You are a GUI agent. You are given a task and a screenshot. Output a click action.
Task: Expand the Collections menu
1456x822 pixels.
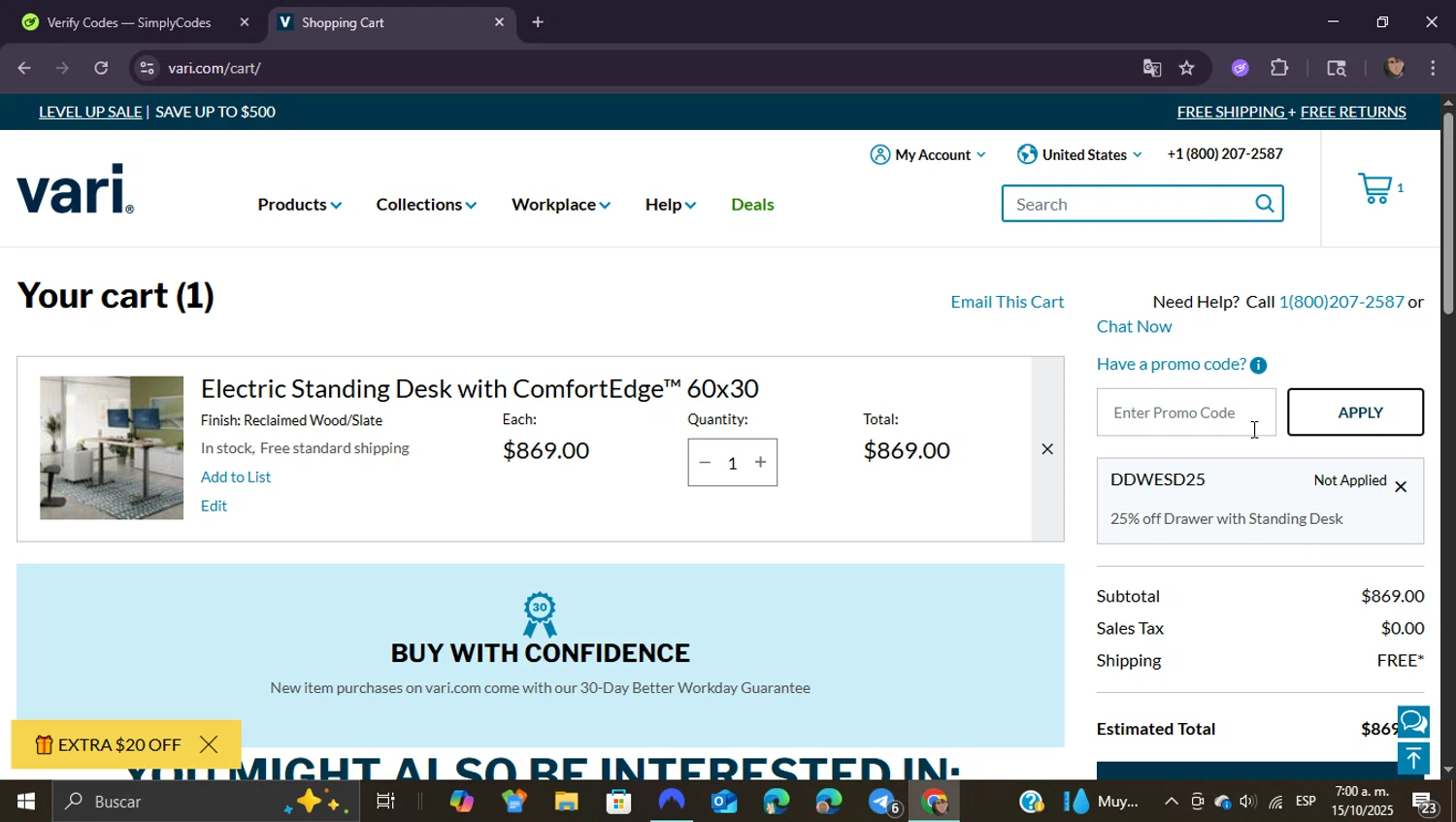click(x=426, y=205)
